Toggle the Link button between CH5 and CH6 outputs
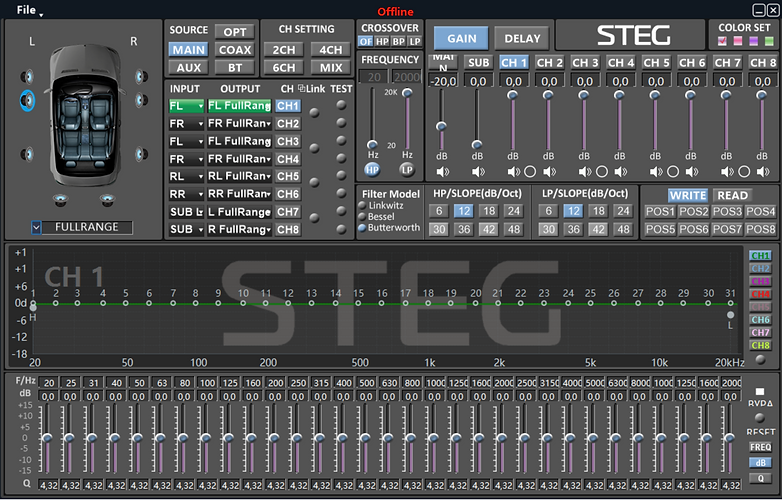This screenshot has width=782, height=500. click(314, 182)
